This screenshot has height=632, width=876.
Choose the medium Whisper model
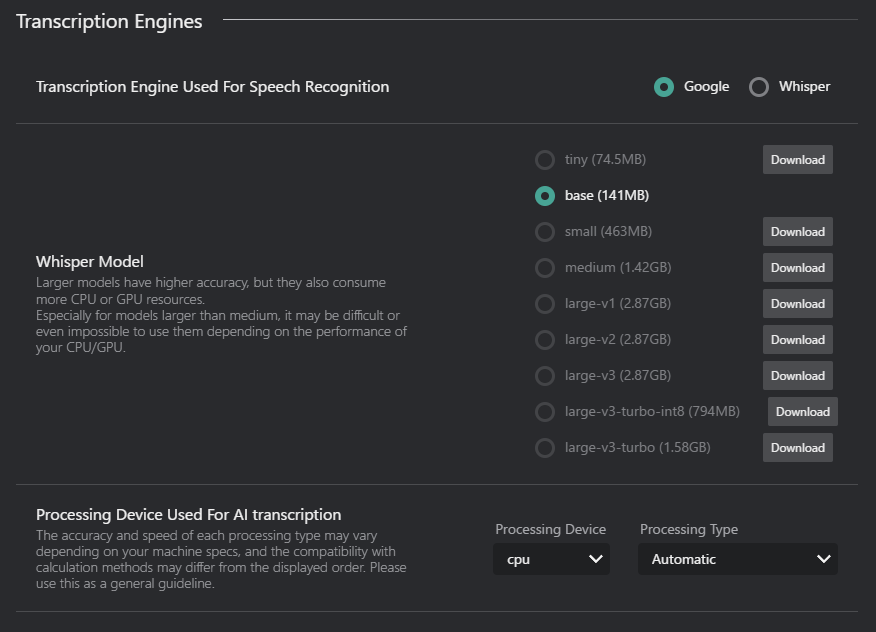click(545, 267)
